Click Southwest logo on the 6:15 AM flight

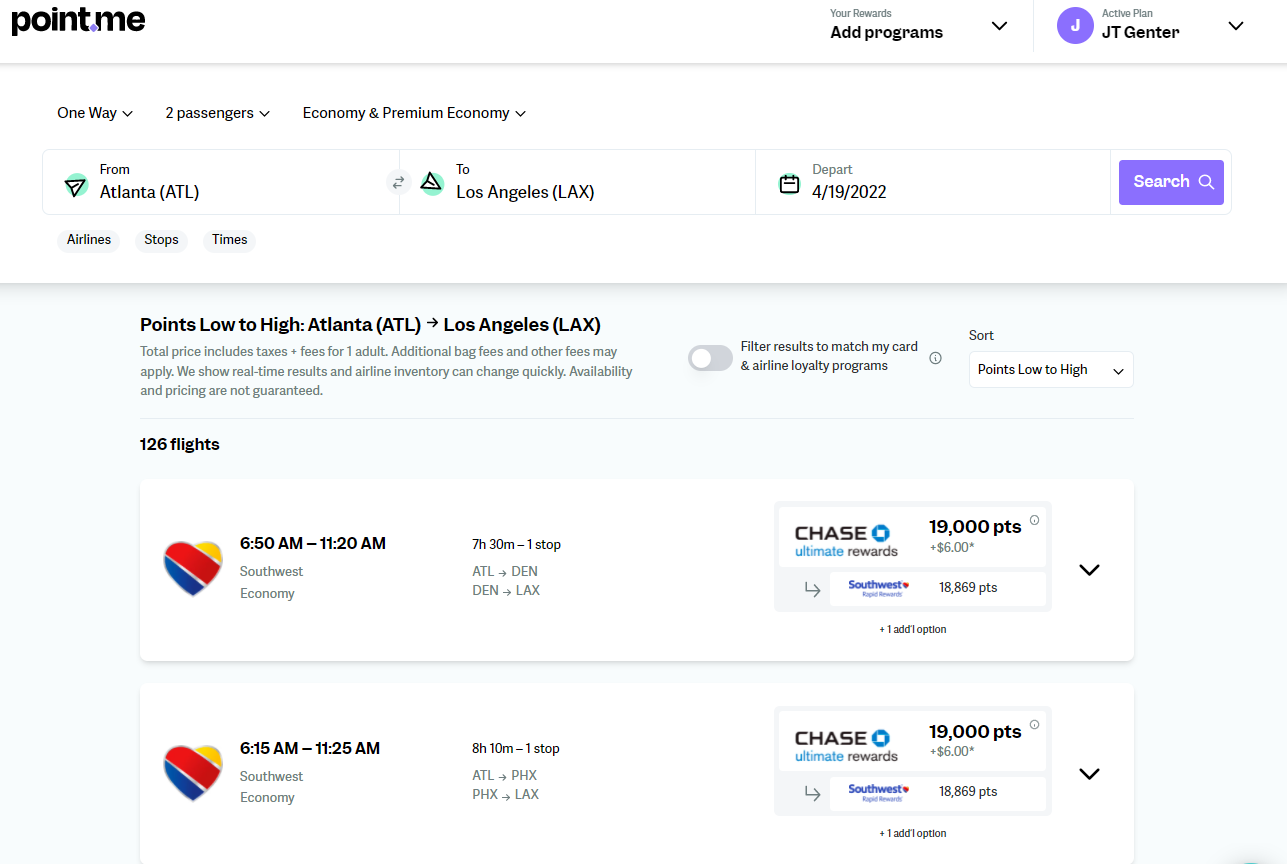click(192, 773)
